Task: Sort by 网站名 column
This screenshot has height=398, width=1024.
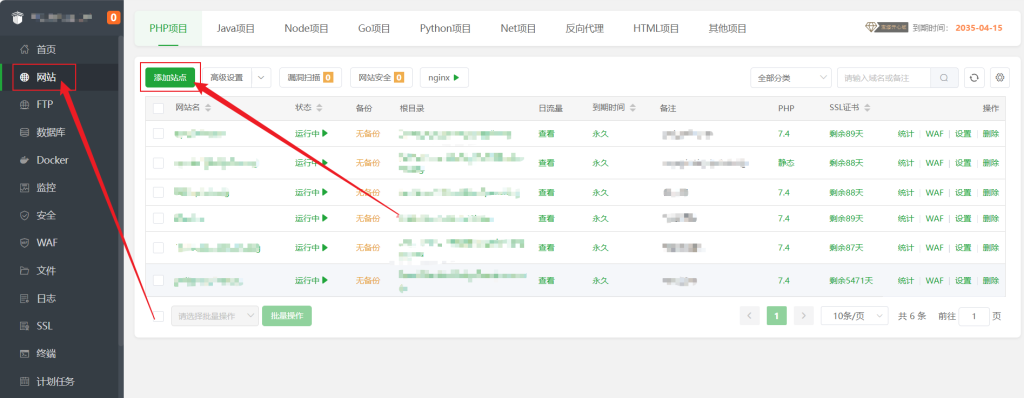Action: pyautogui.click(x=208, y=108)
